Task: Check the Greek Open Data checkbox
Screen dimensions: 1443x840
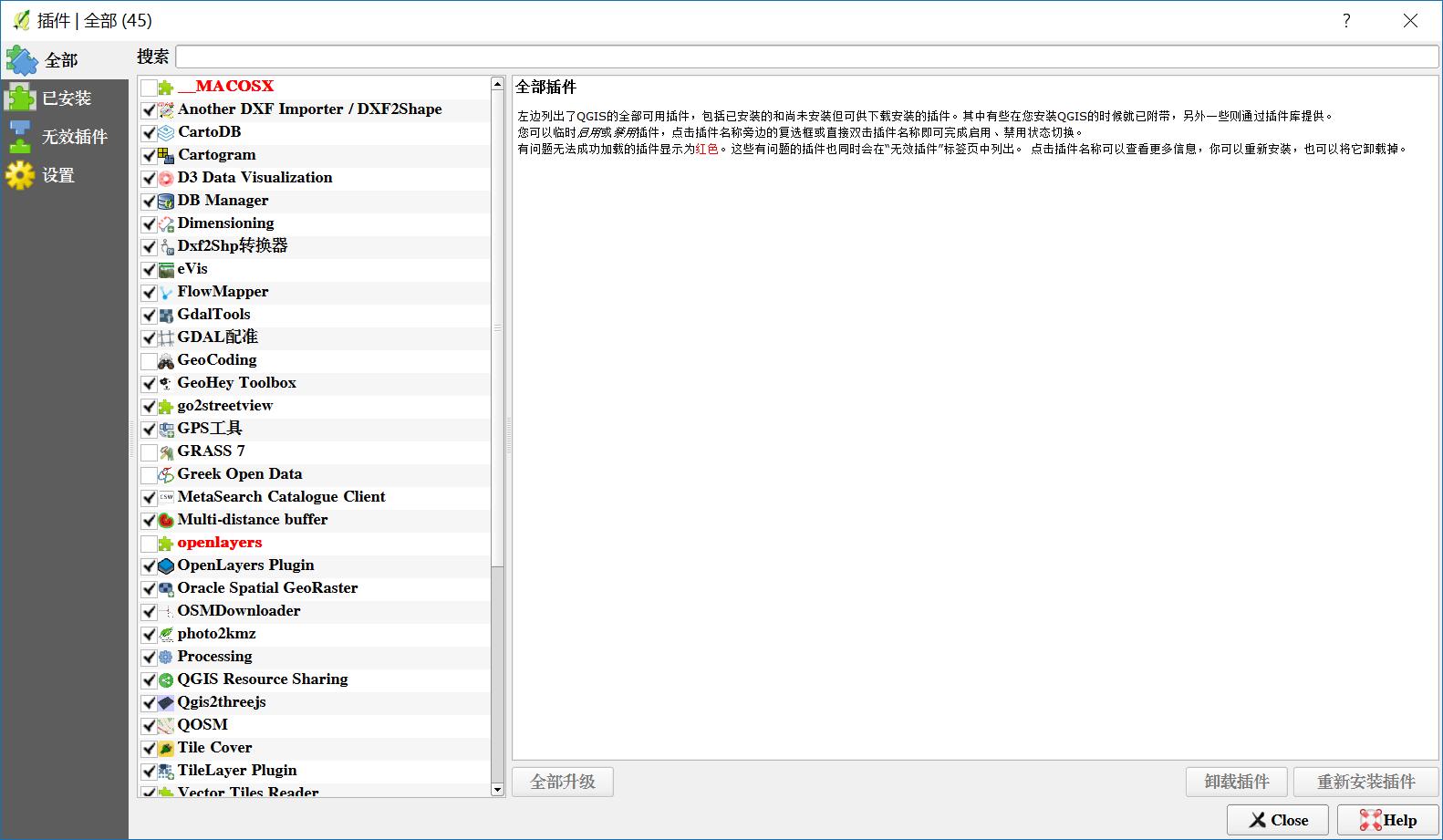Action: pyautogui.click(x=149, y=475)
